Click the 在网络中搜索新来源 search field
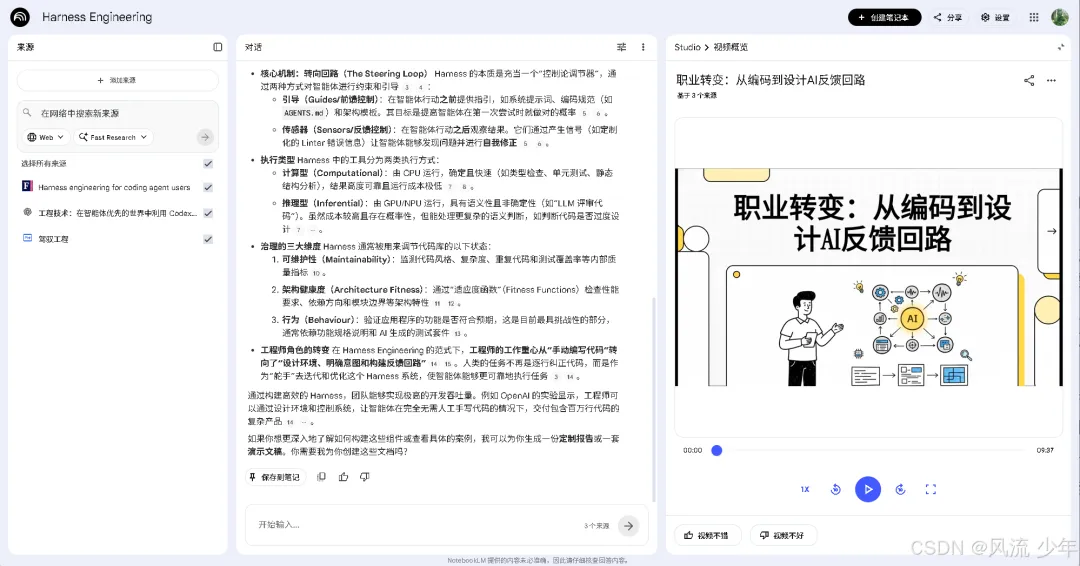This screenshot has width=1080, height=566. coord(118,113)
